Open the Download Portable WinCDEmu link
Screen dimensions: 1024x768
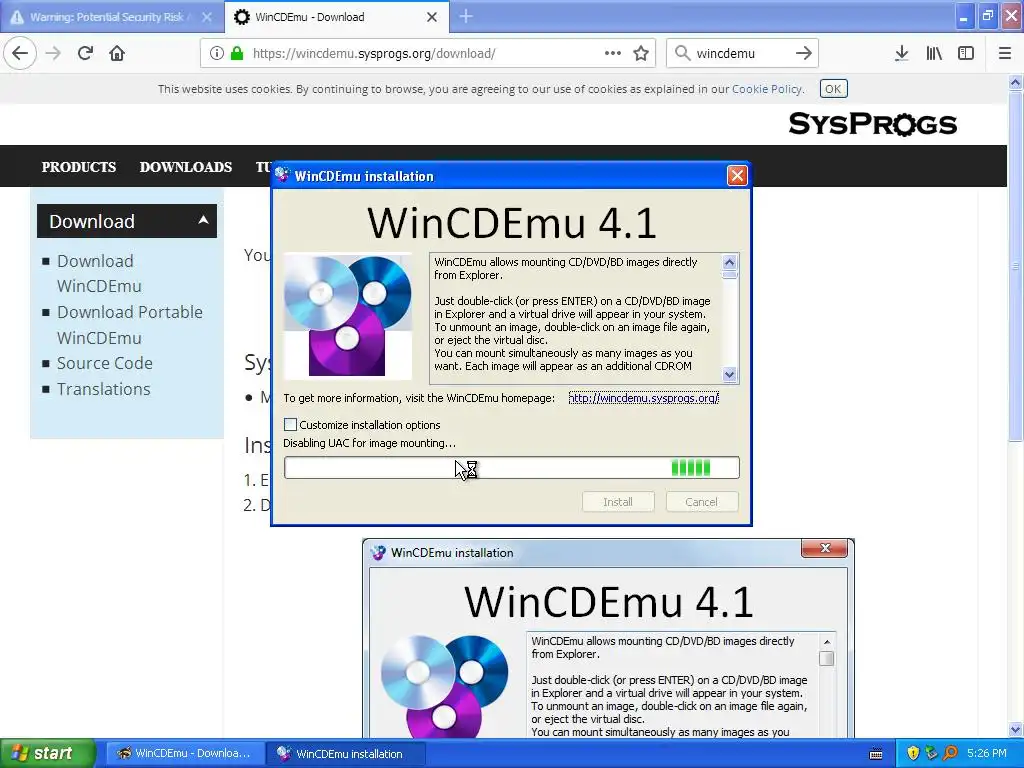pos(130,325)
